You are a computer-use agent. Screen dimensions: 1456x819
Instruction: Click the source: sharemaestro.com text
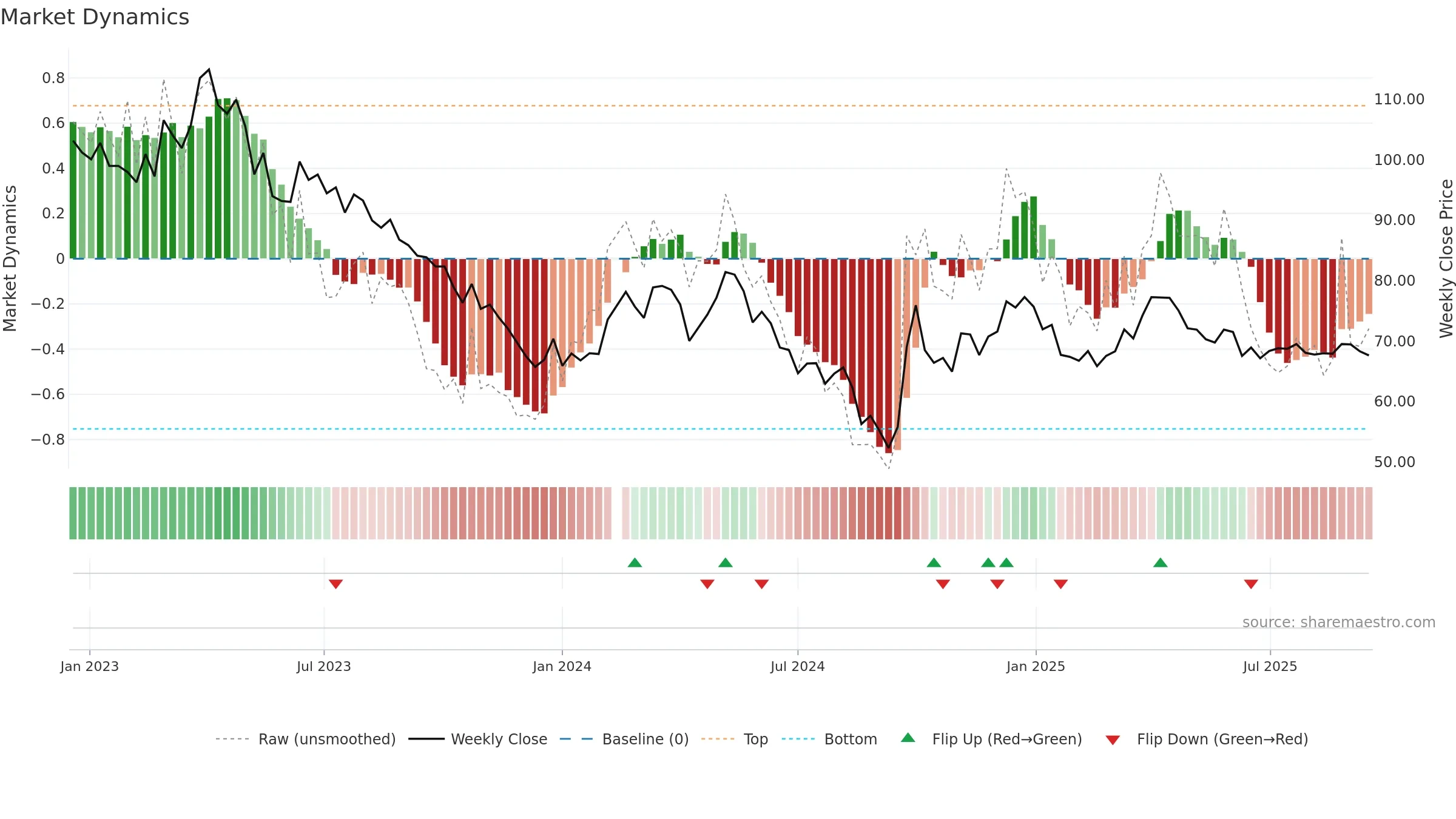click(1339, 622)
